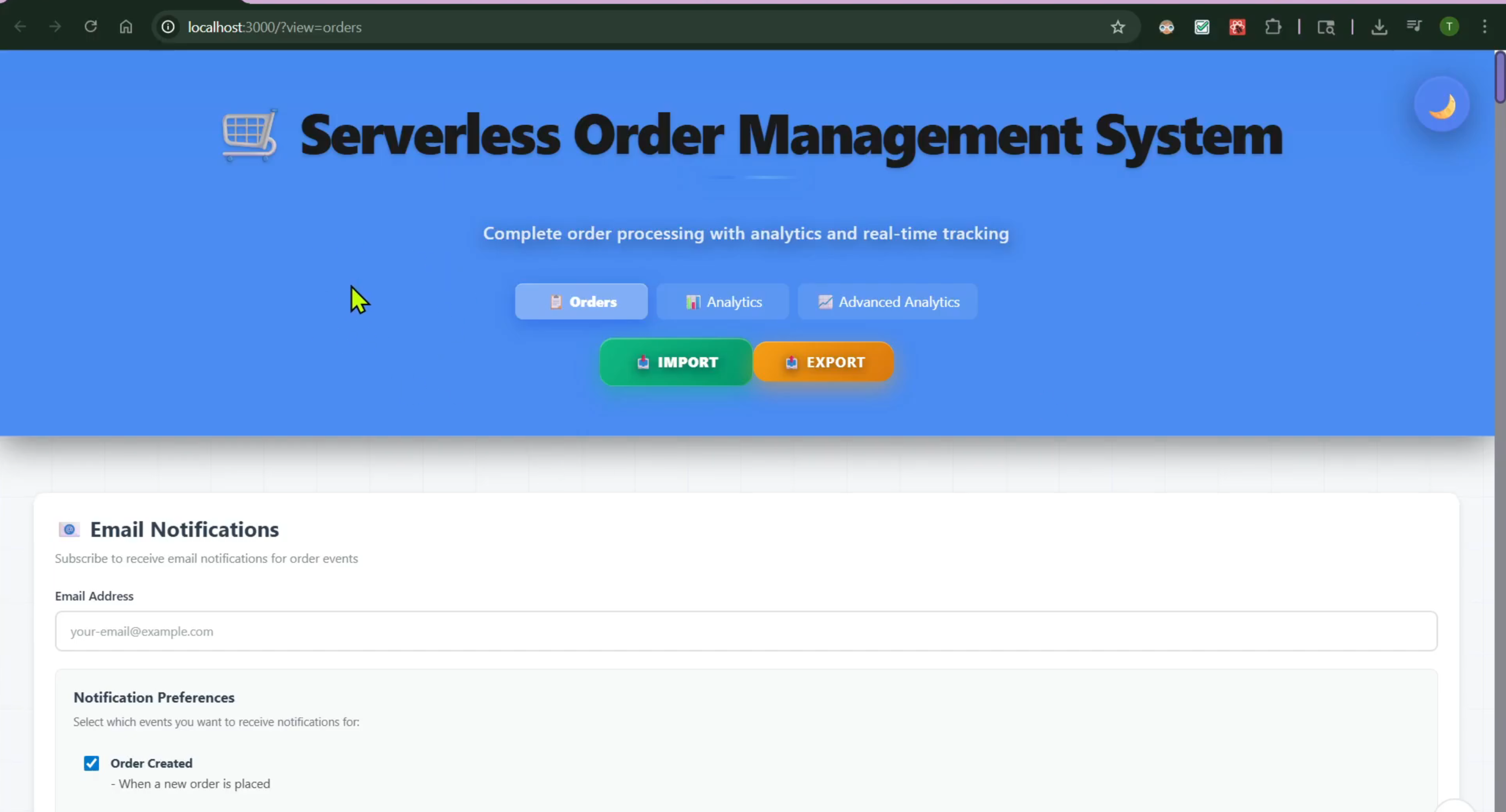Click the shopping cart logo icon
1506x812 pixels.
pos(250,135)
